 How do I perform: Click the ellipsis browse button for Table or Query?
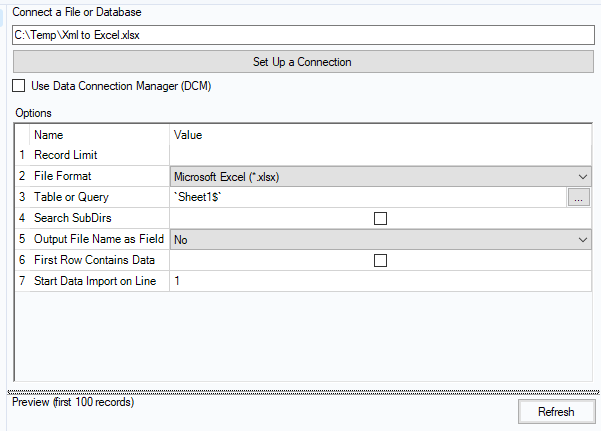coord(580,198)
